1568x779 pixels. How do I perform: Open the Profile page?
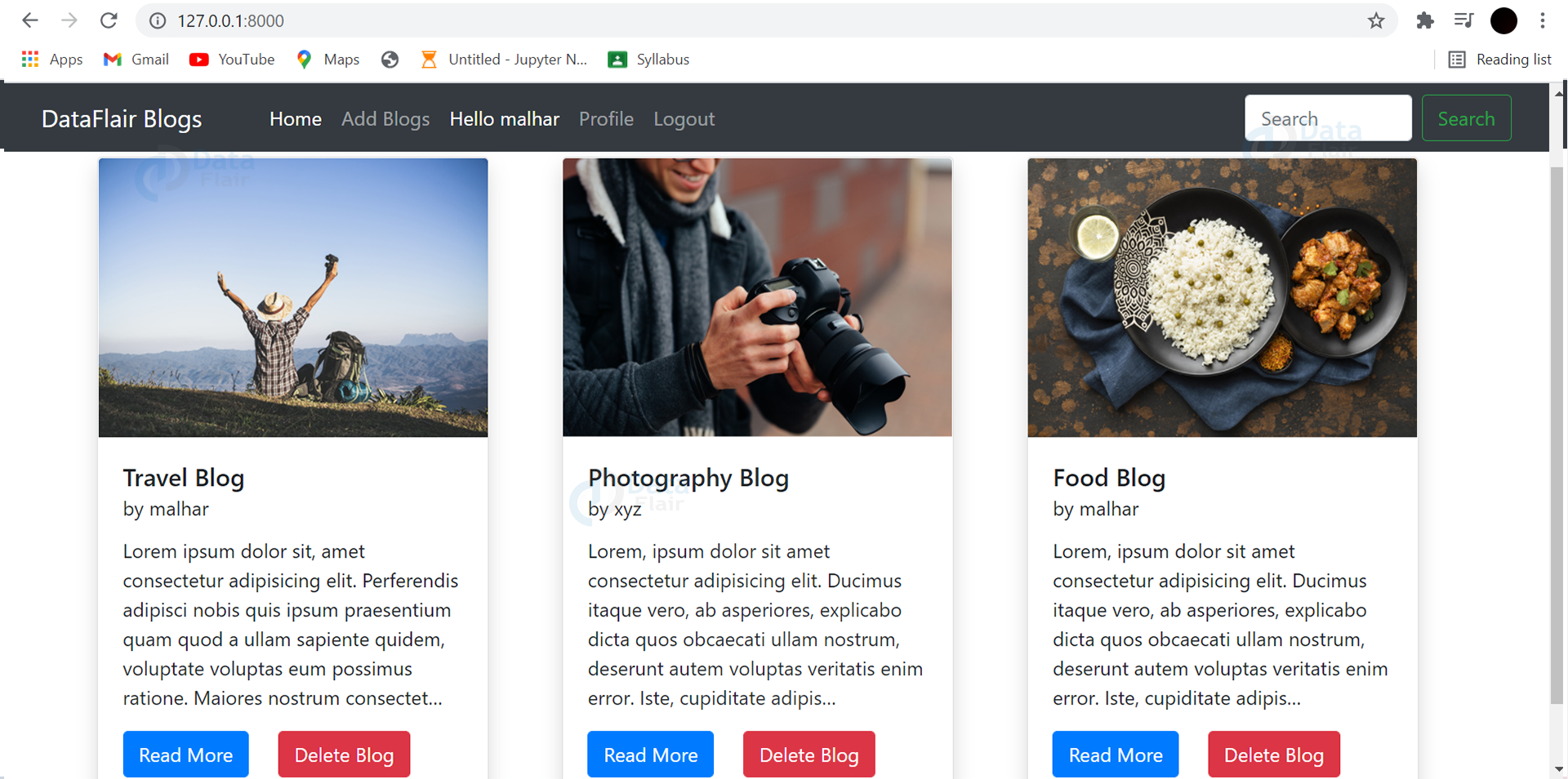click(x=606, y=118)
